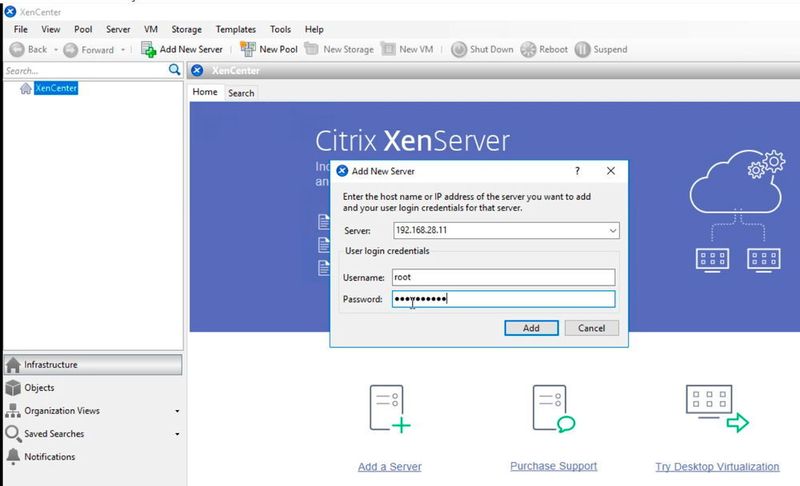The height and width of the screenshot is (486, 800).
Task: Switch to the Home tab
Action: coord(205,92)
